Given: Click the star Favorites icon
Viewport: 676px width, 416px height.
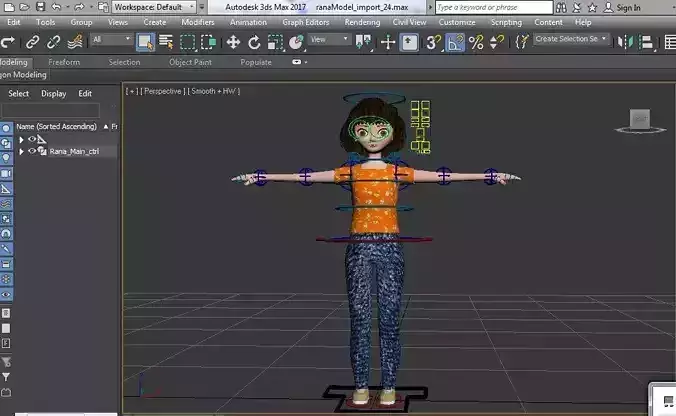Looking at the screenshot, I should 593,7.
